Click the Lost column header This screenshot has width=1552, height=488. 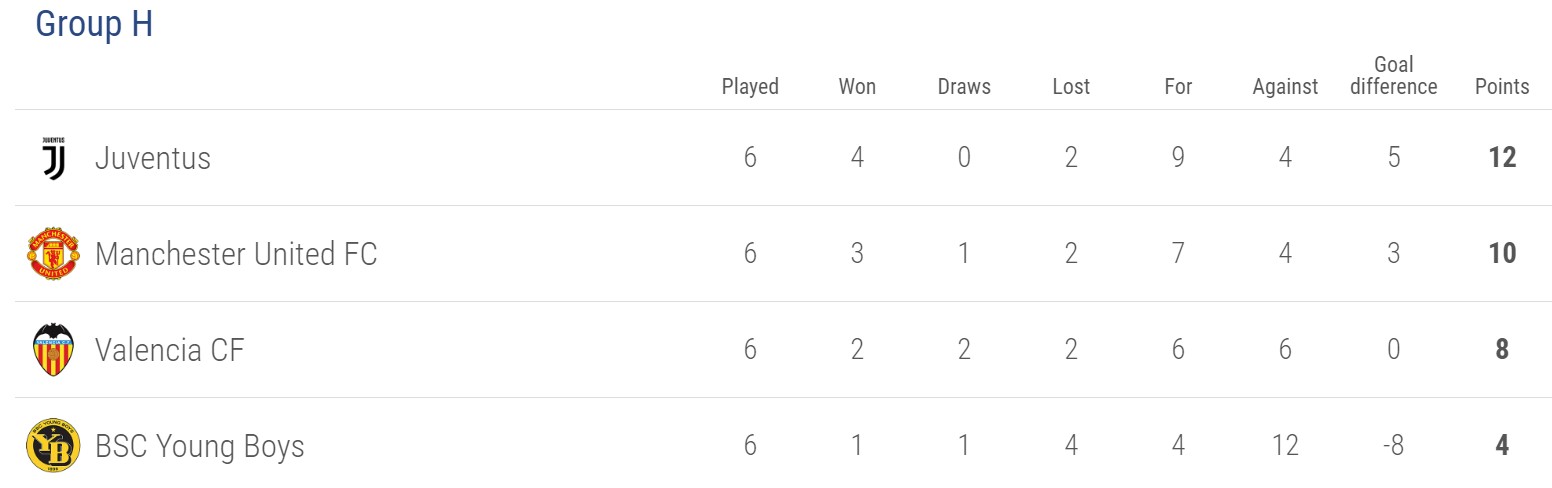pyautogui.click(x=1071, y=86)
